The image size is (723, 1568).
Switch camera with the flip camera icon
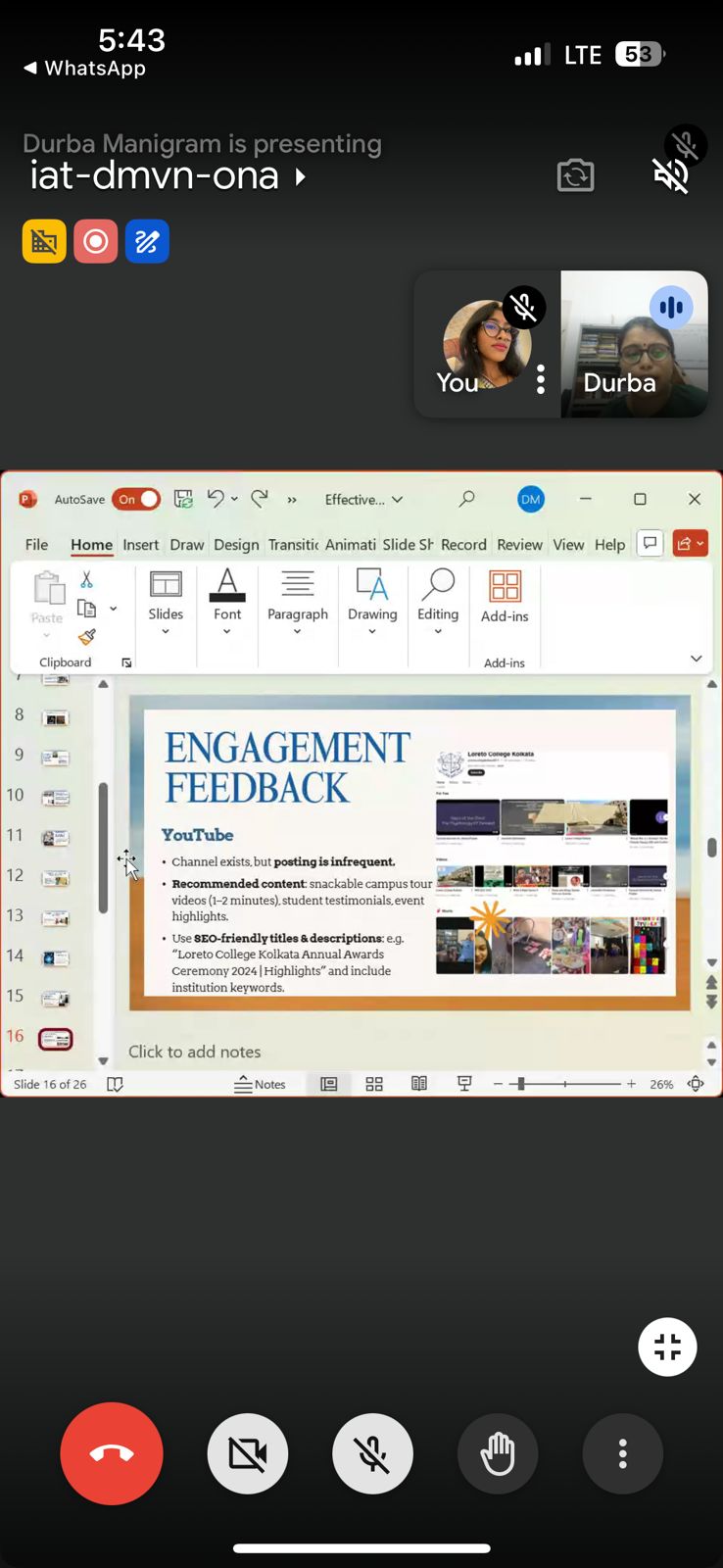[575, 176]
